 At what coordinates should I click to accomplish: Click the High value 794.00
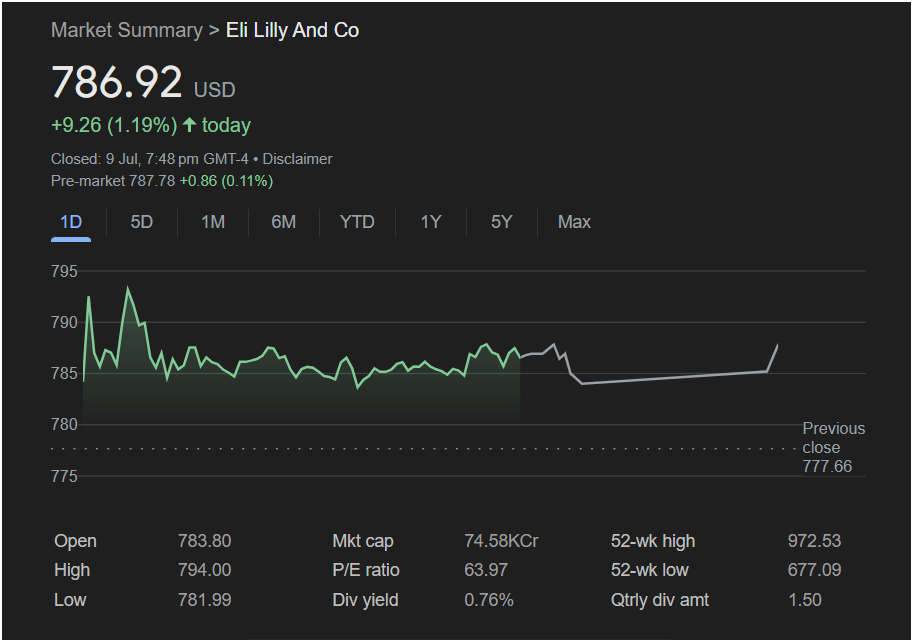(x=204, y=570)
